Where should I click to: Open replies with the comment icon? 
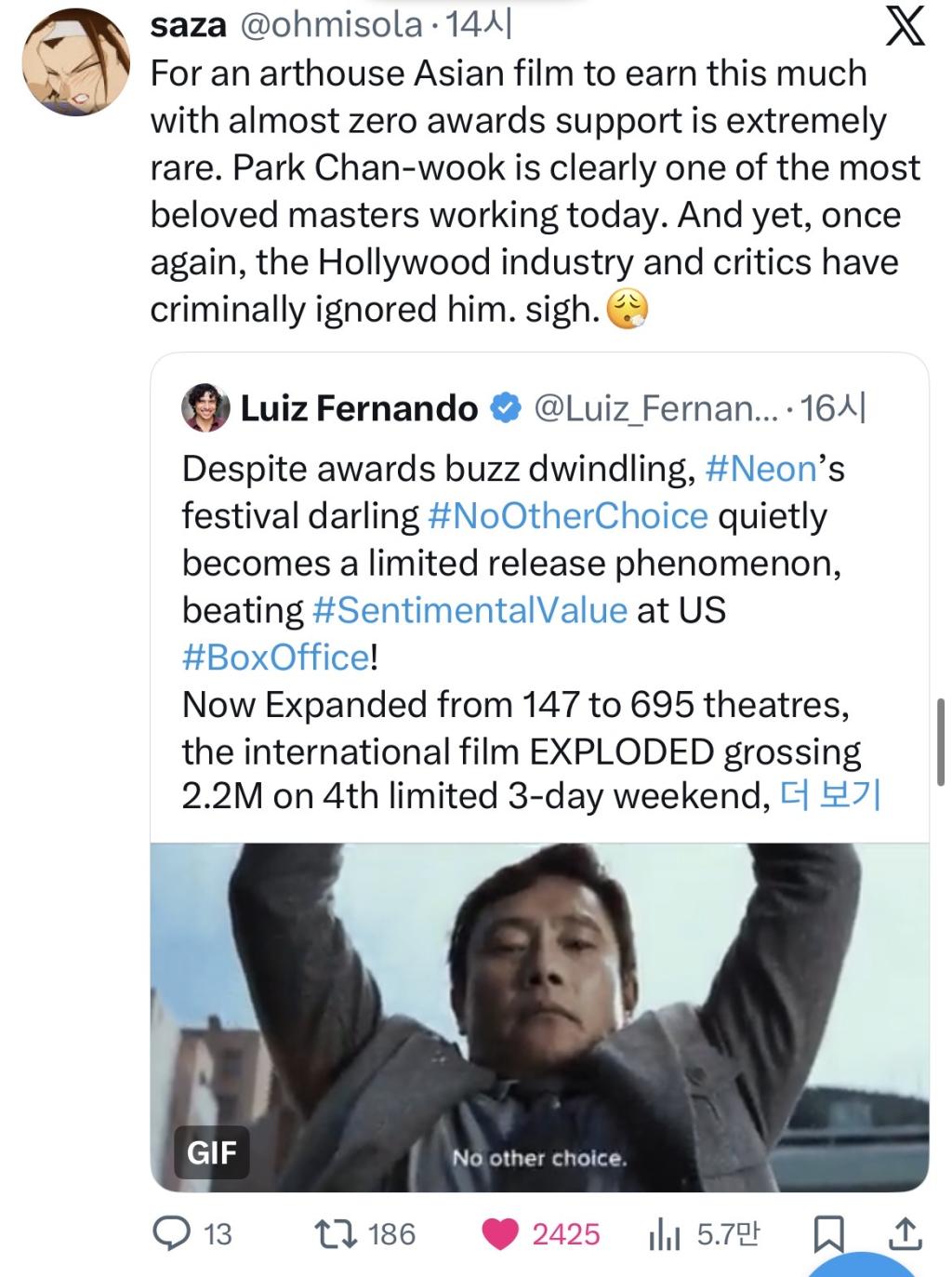[171, 1233]
